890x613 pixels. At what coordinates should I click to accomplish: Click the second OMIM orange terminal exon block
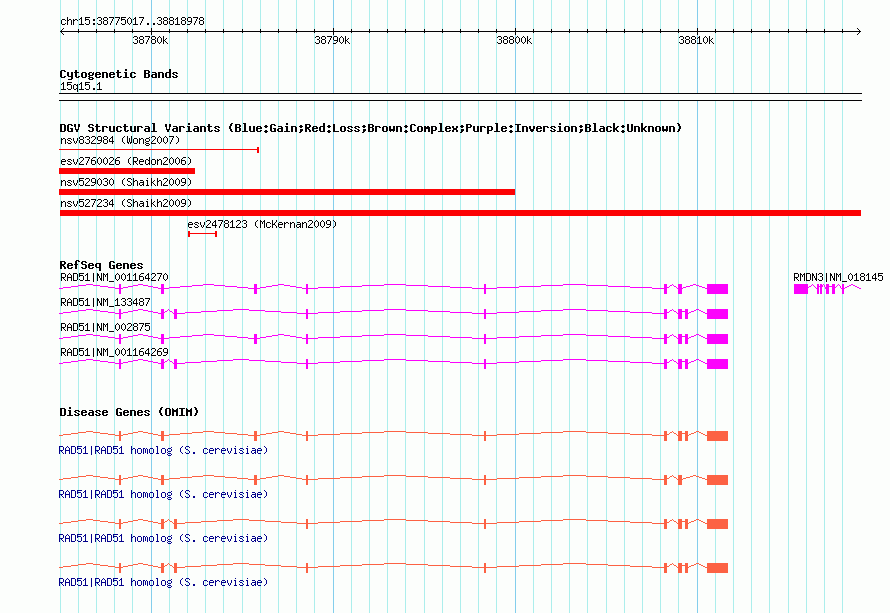pos(717,480)
